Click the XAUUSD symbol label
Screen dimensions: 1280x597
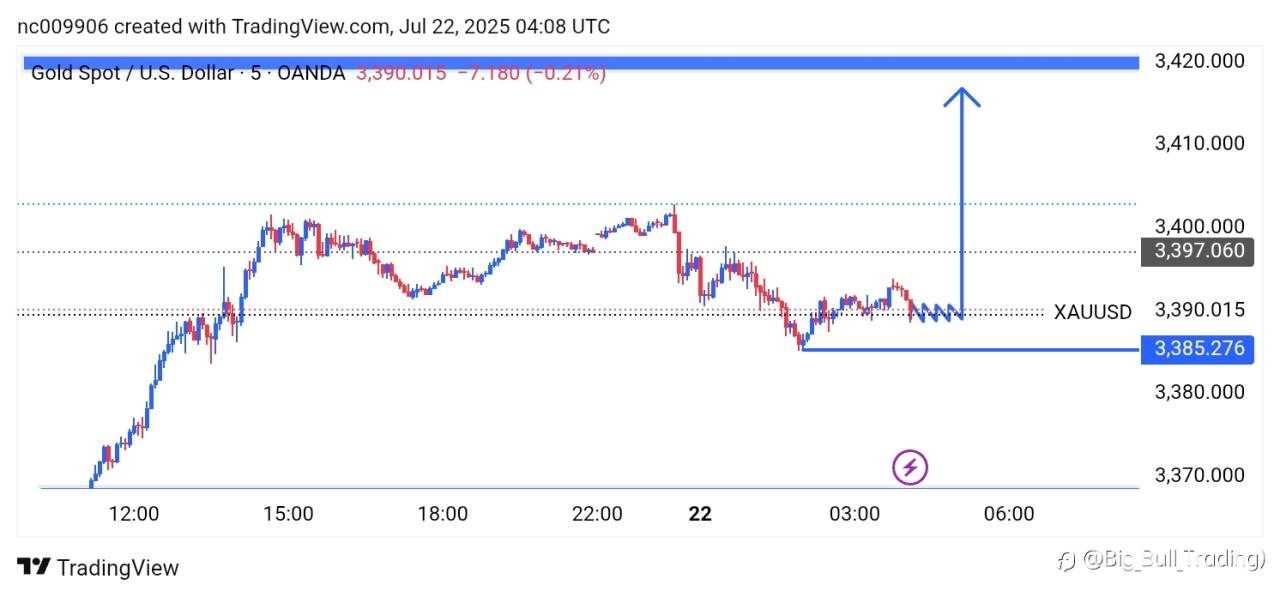pyautogui.click(x=1092, y=312)
